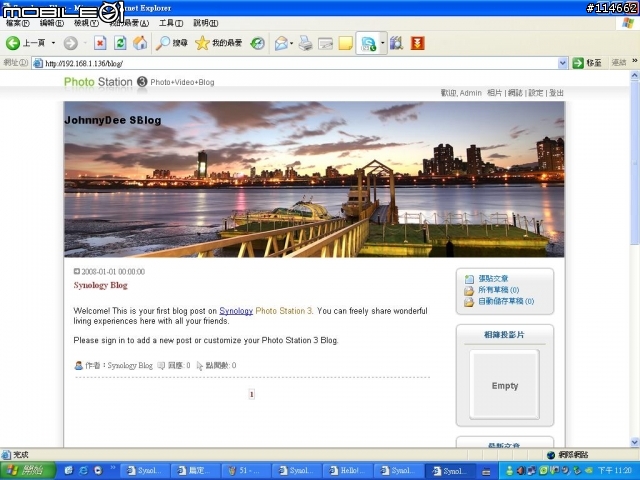This screenshot has height=480, width=640.
Task: Click the page scrollbar down arrow
Action: [x=634, y=442]
